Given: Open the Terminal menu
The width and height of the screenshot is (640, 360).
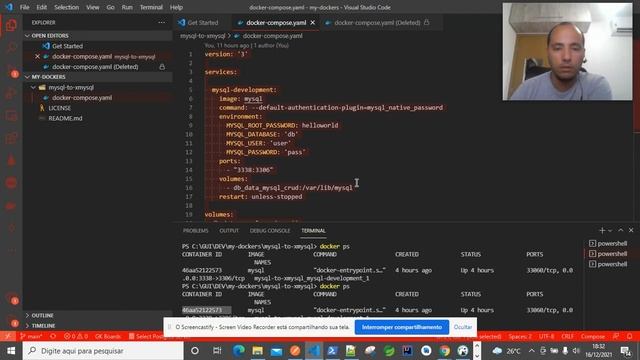Looking at the screenshot, I should (151, 7).
